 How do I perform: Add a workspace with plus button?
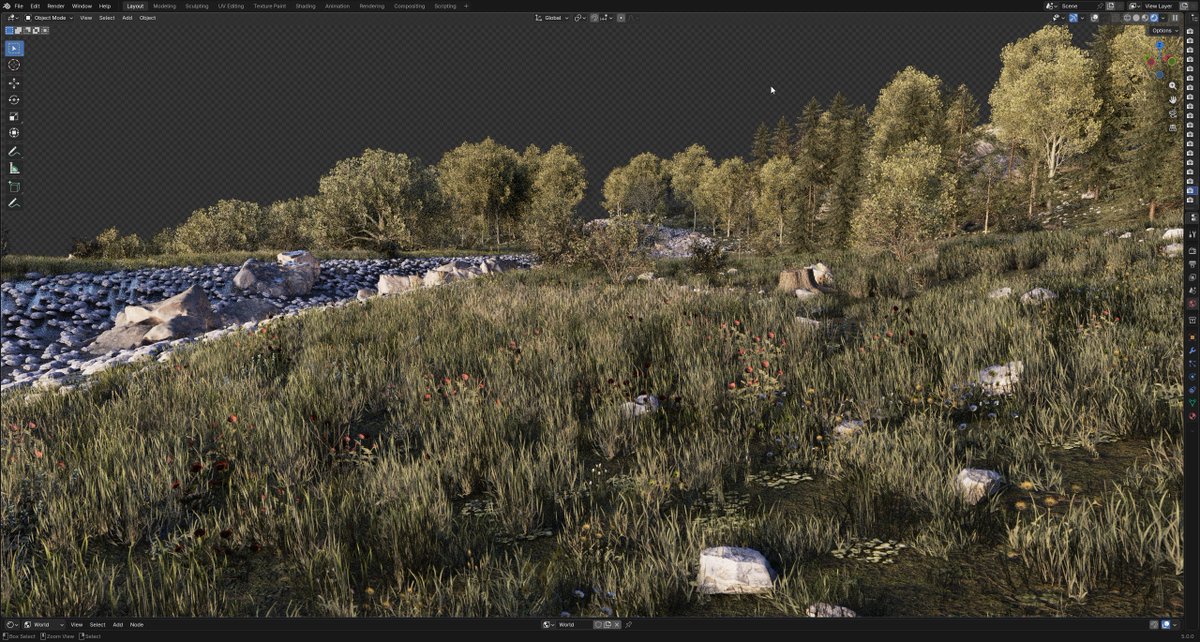tap(466, 6)
